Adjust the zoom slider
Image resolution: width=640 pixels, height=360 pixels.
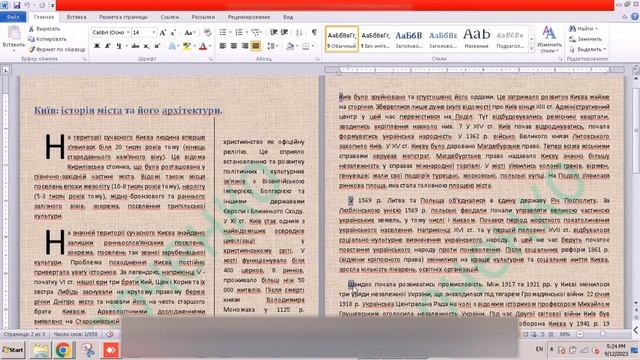pos(602,334)
